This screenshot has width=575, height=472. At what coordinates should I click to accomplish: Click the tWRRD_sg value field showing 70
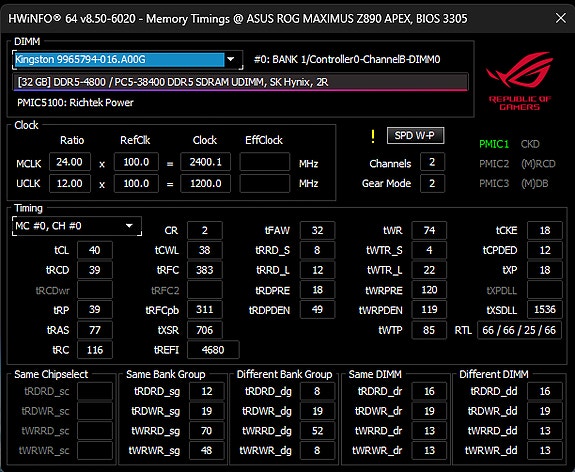207,431
